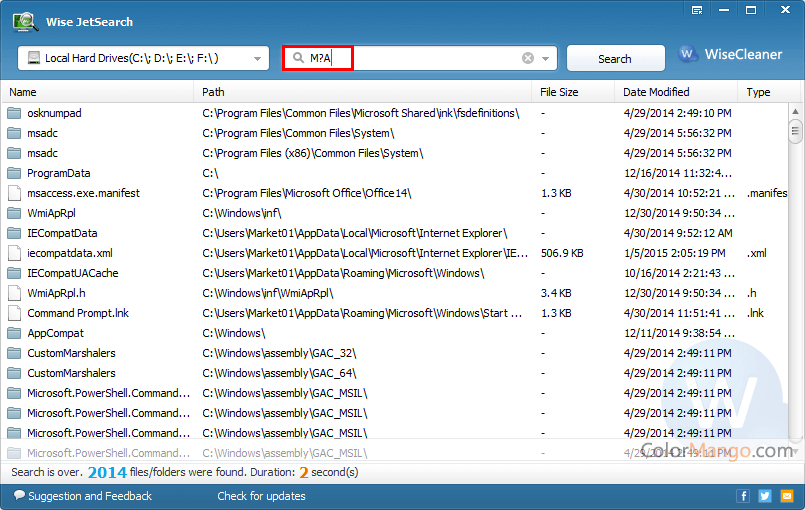
Task: Sort results by File Size column
Action: pos(573,92)
